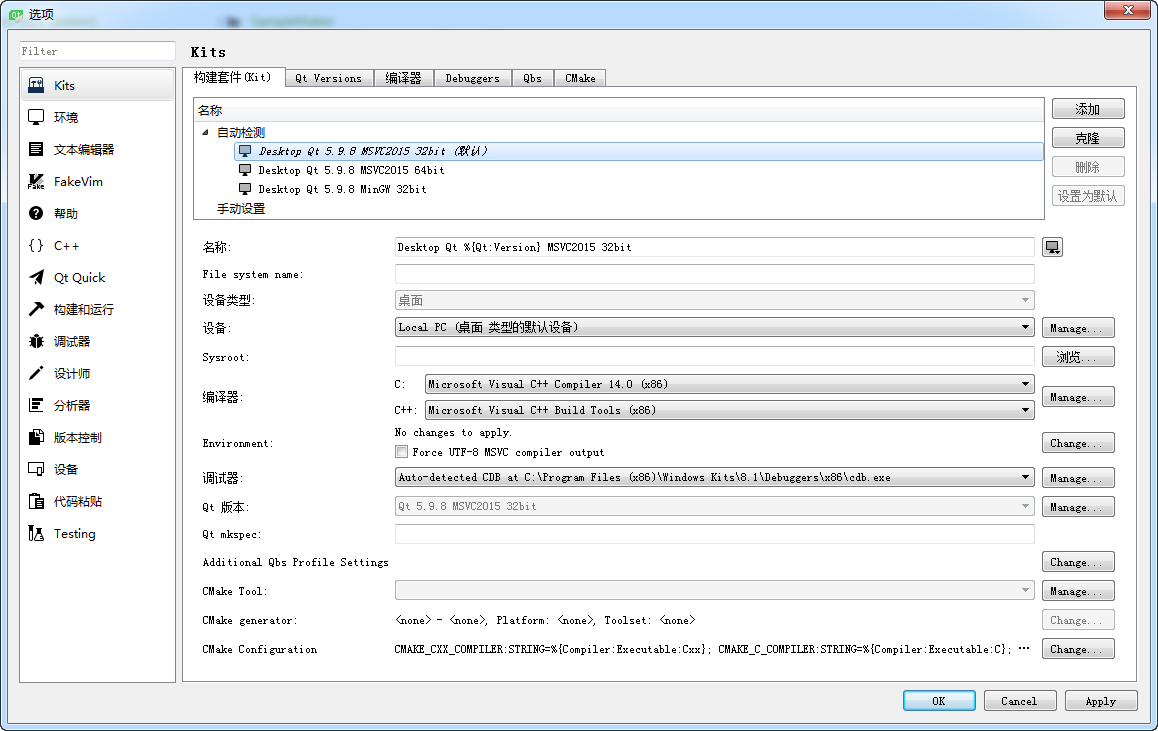The image size is (1158, 731).
Task: Open the C++ compiler dropdown
Action: tap(1024, 410)
